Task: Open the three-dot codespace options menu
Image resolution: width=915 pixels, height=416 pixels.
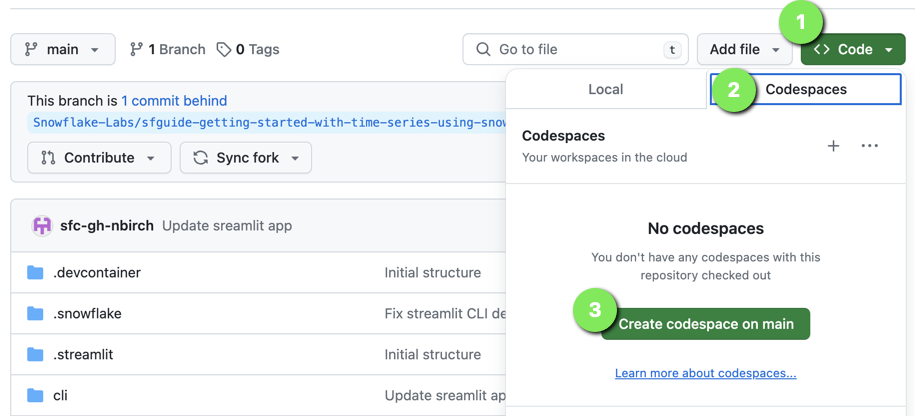Action: coord(869,146)
